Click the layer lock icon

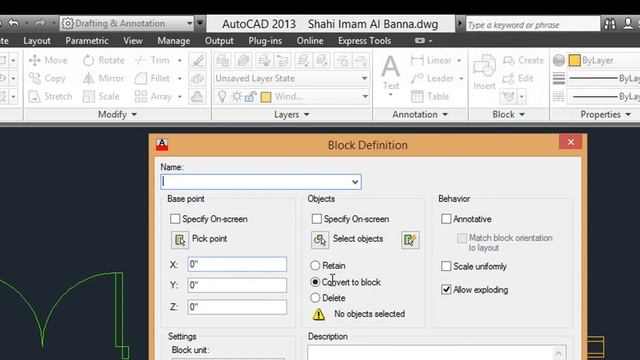click(x=251, y=97)
